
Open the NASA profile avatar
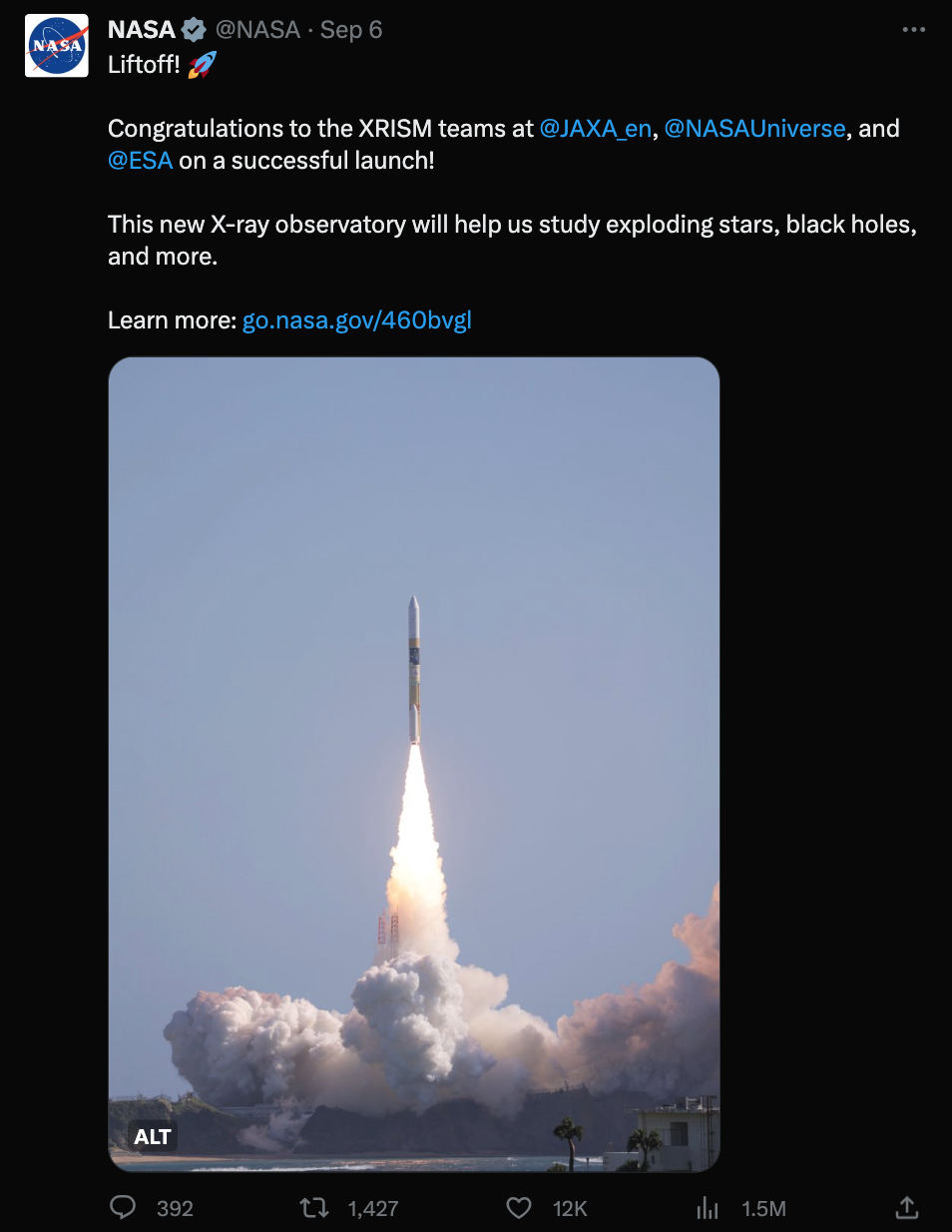pos(57,45)
